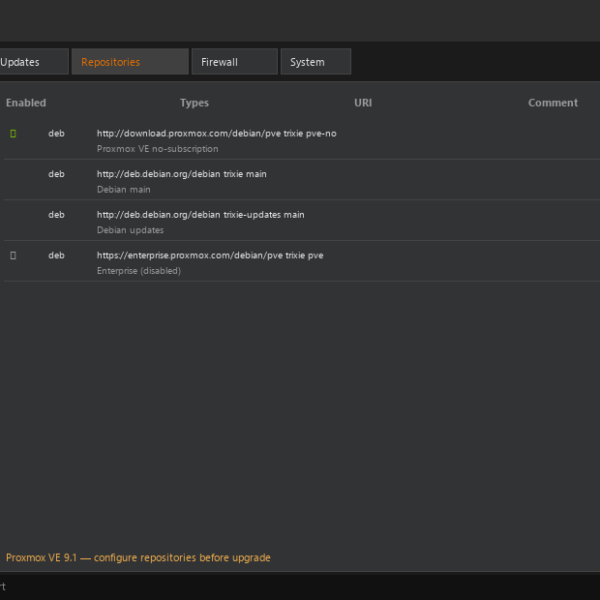Open the Firewall tab
The height and width of the screenshot is (600, 600).
(235, 62)
